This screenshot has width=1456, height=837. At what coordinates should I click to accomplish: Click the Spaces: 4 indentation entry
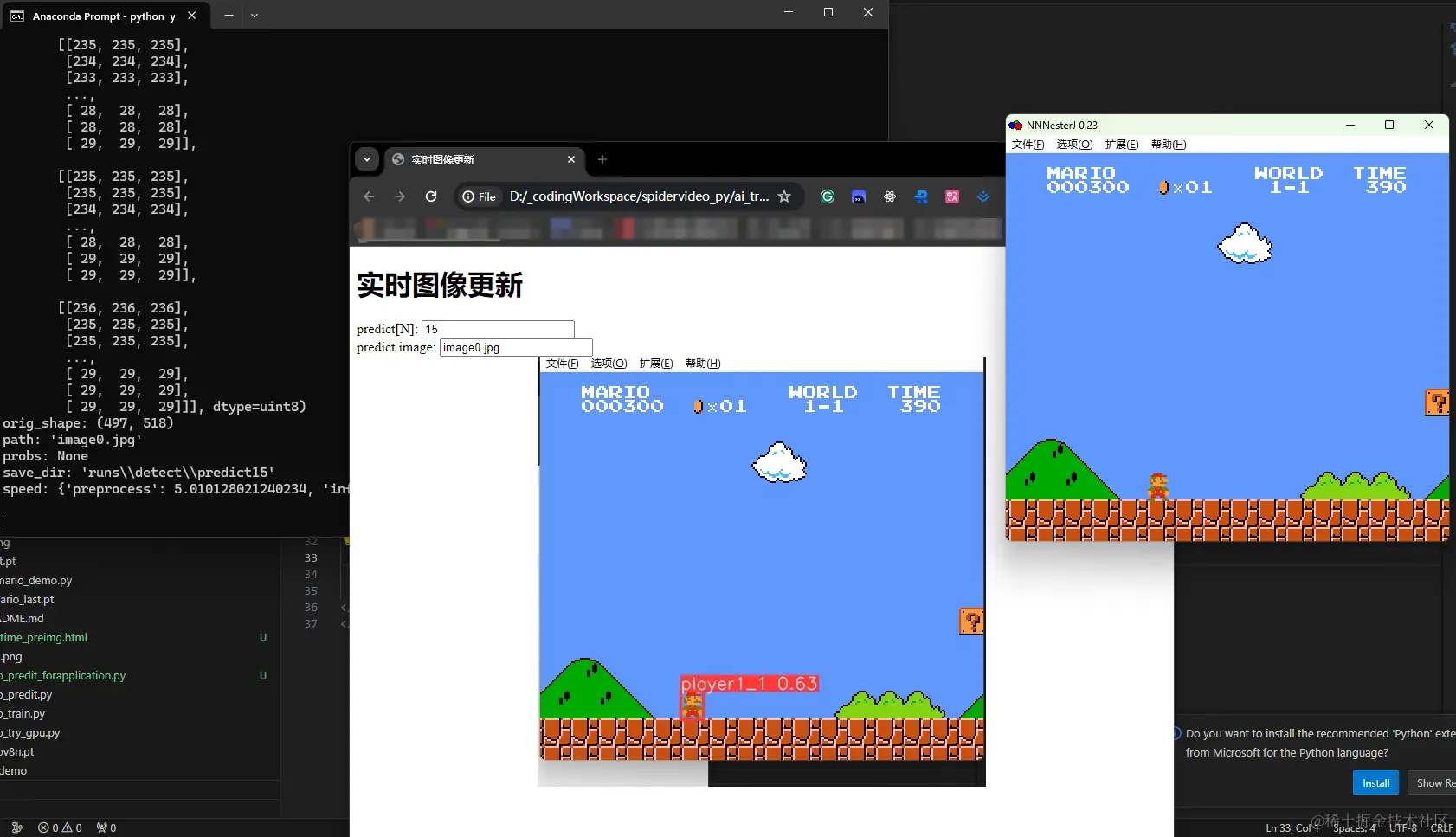point(1354,827)
